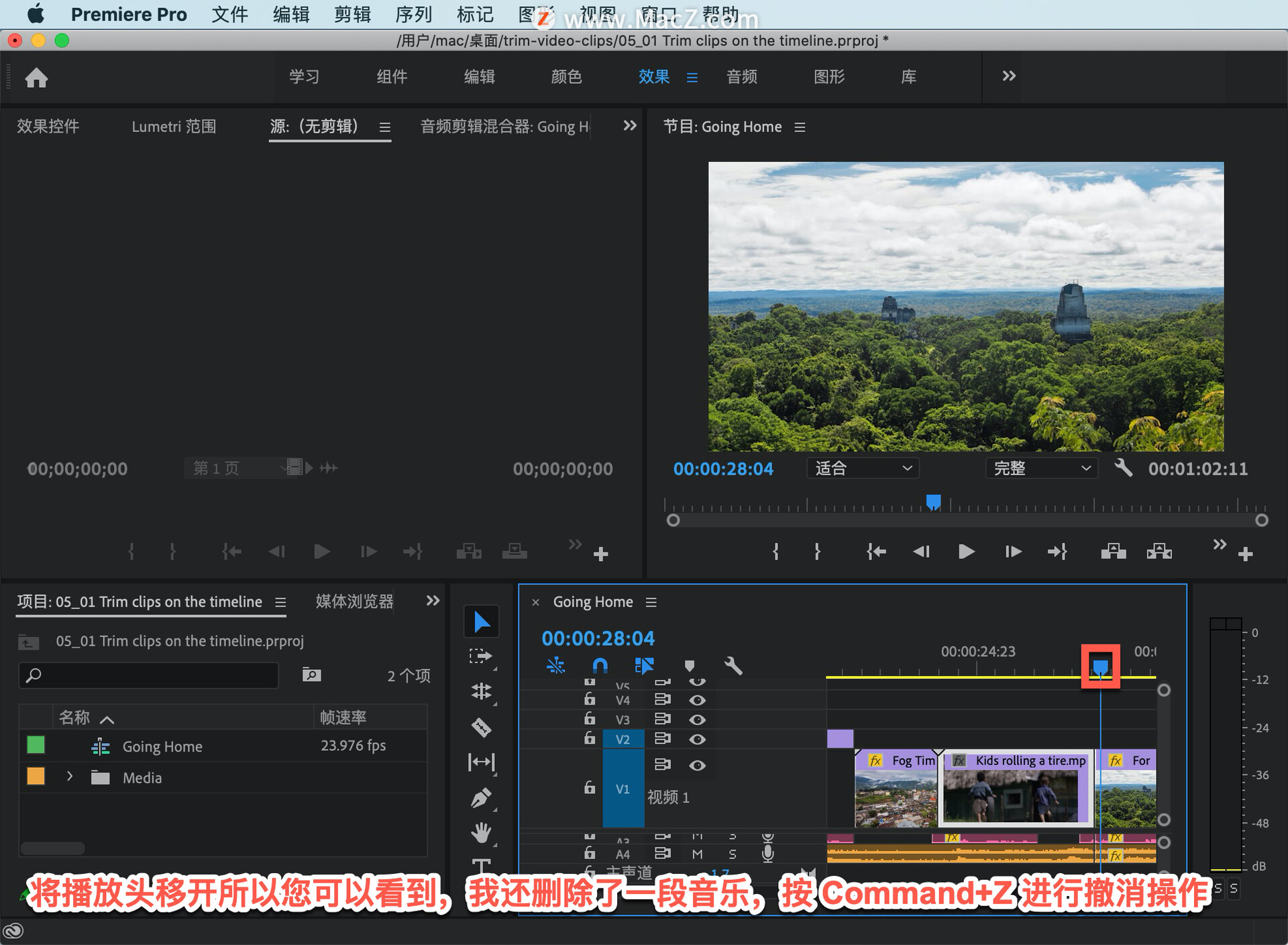Open the 完整 playback resolution dropdown
Image resolution: width=1288 pixels, height=945 pixels.
(x=1040, y=468)
